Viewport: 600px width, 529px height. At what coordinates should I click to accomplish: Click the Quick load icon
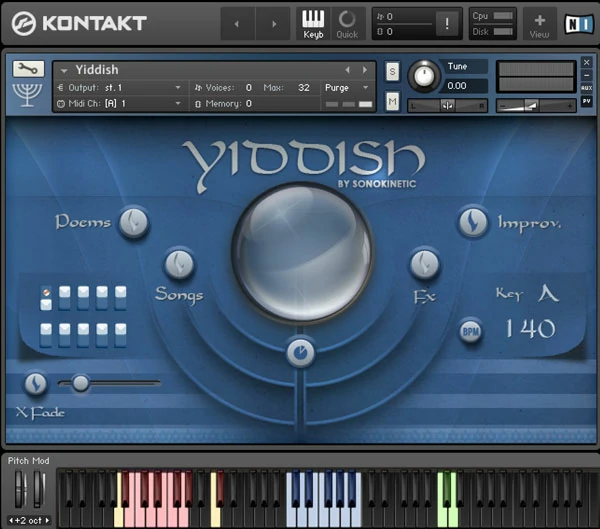coord(346,23)
